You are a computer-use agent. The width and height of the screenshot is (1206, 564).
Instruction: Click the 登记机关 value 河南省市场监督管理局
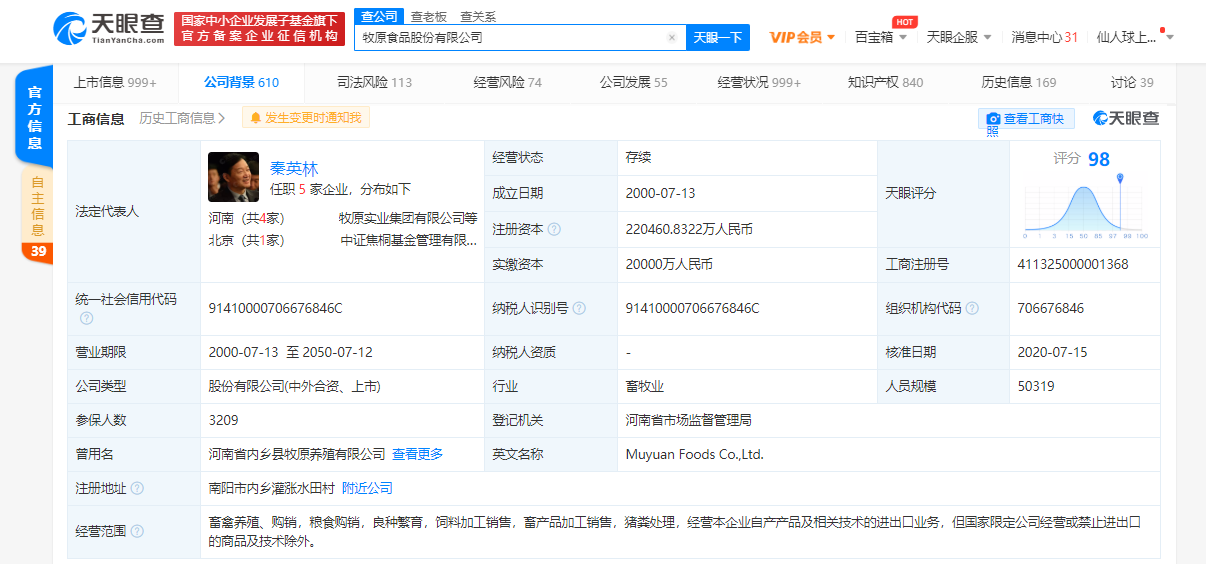[x=688, y=420]
